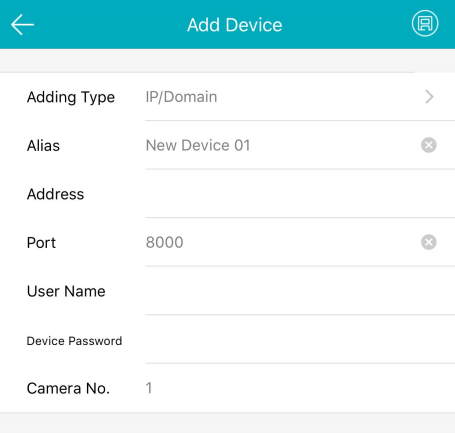
Task: Tap the Alias label
Action: point(43,146)
